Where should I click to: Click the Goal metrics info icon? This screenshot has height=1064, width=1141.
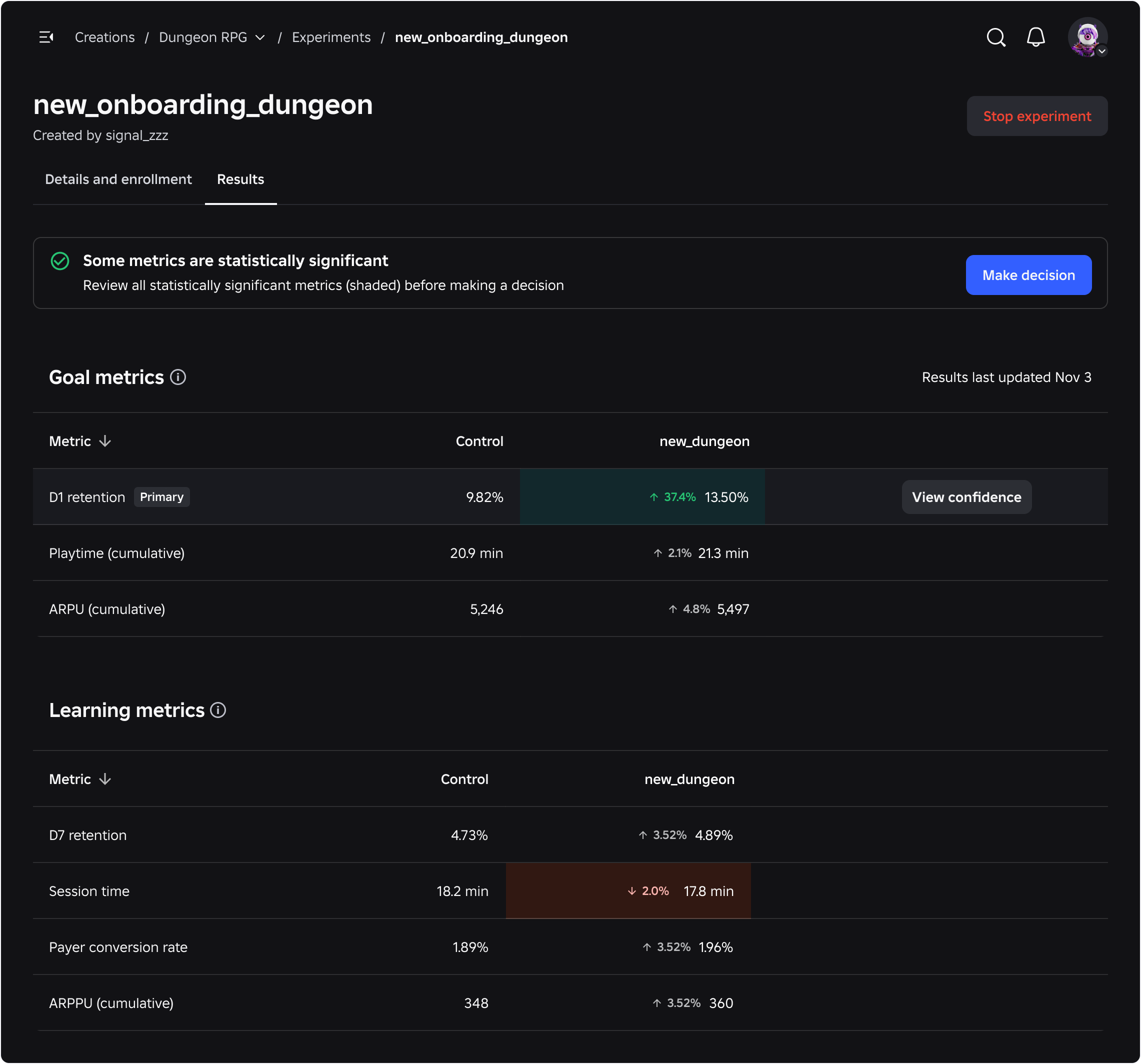pyautogui.click(x=178, y=377)
